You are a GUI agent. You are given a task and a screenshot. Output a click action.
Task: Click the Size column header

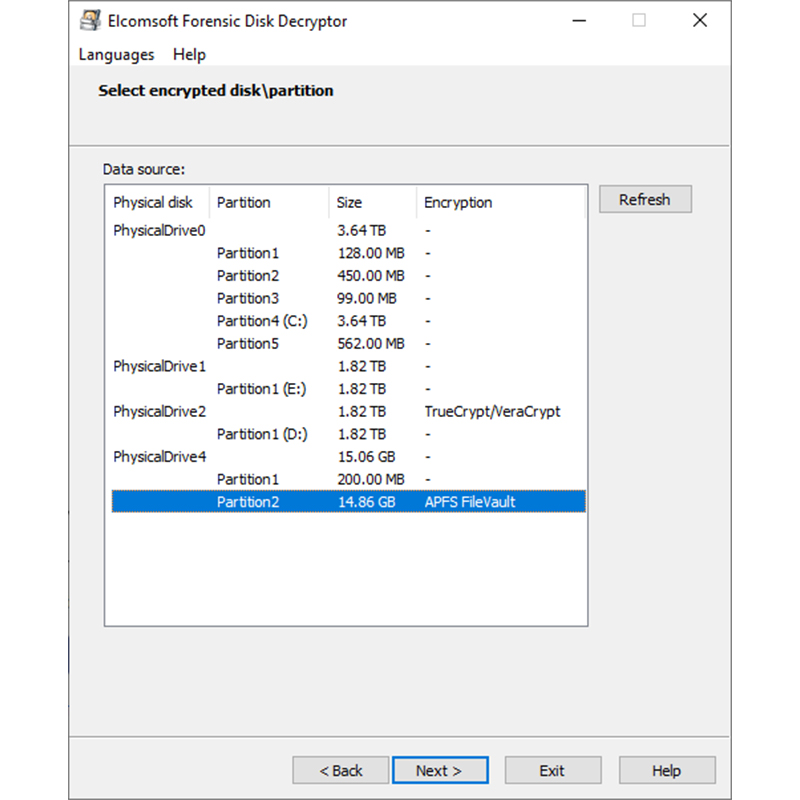[x=373, y=203]
